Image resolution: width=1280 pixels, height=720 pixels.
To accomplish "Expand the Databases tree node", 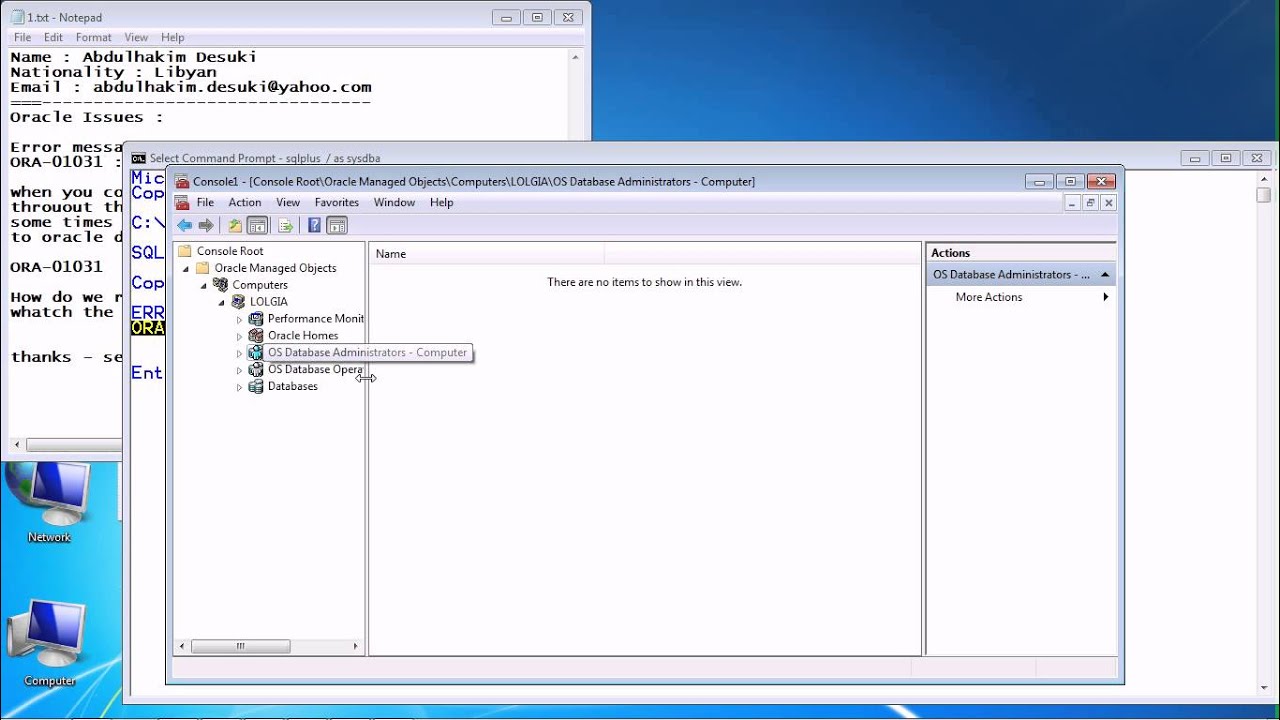I will pyautogui.click(x=240, y=387).
